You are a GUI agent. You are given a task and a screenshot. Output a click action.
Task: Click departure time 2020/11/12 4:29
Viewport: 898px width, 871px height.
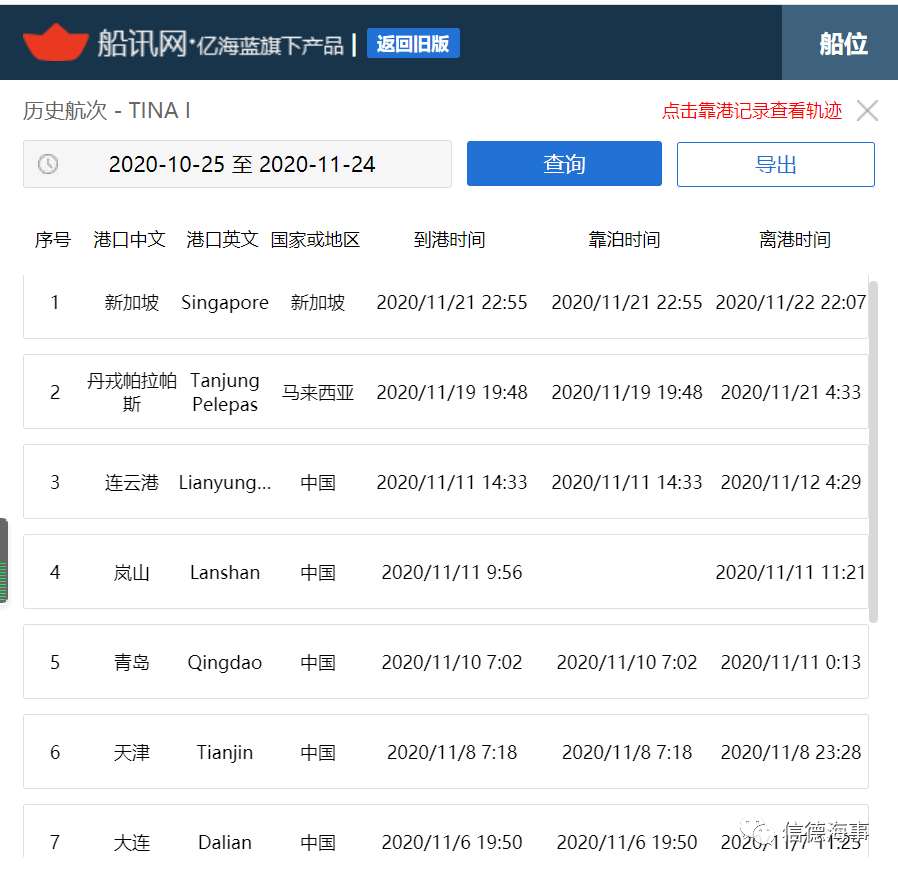[x=791, y=482]
